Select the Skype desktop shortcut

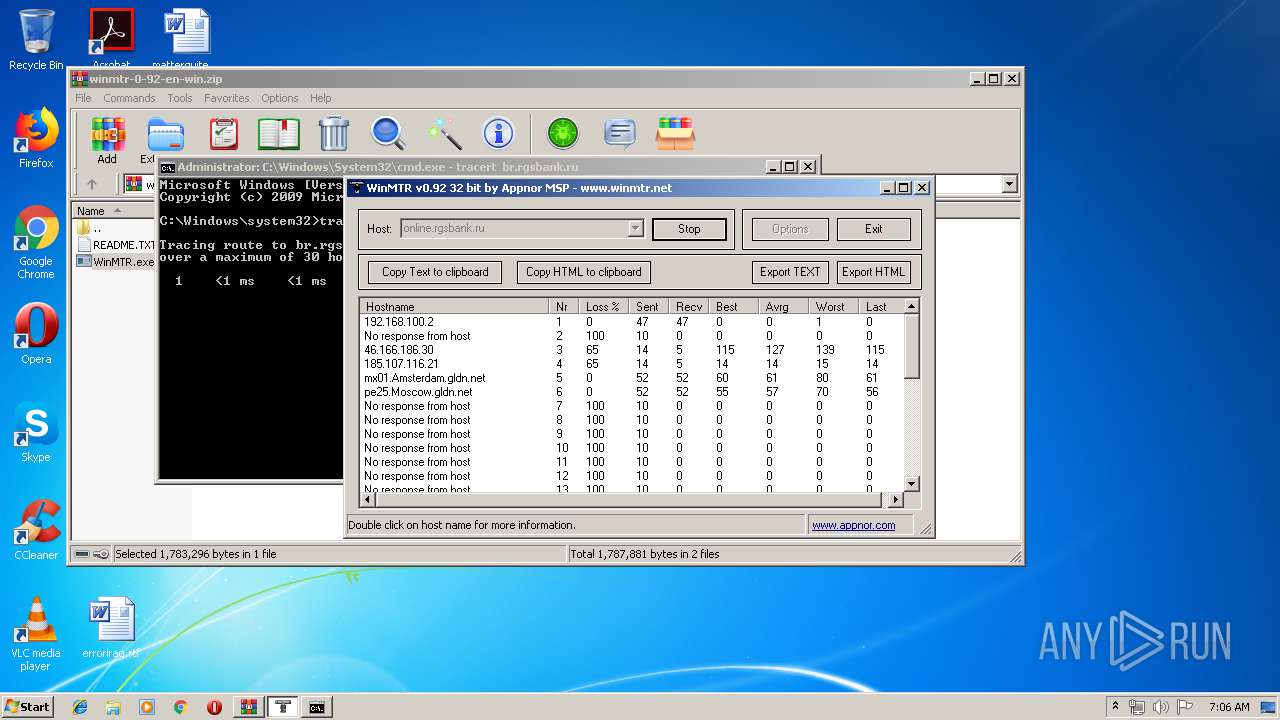point(36,433)
